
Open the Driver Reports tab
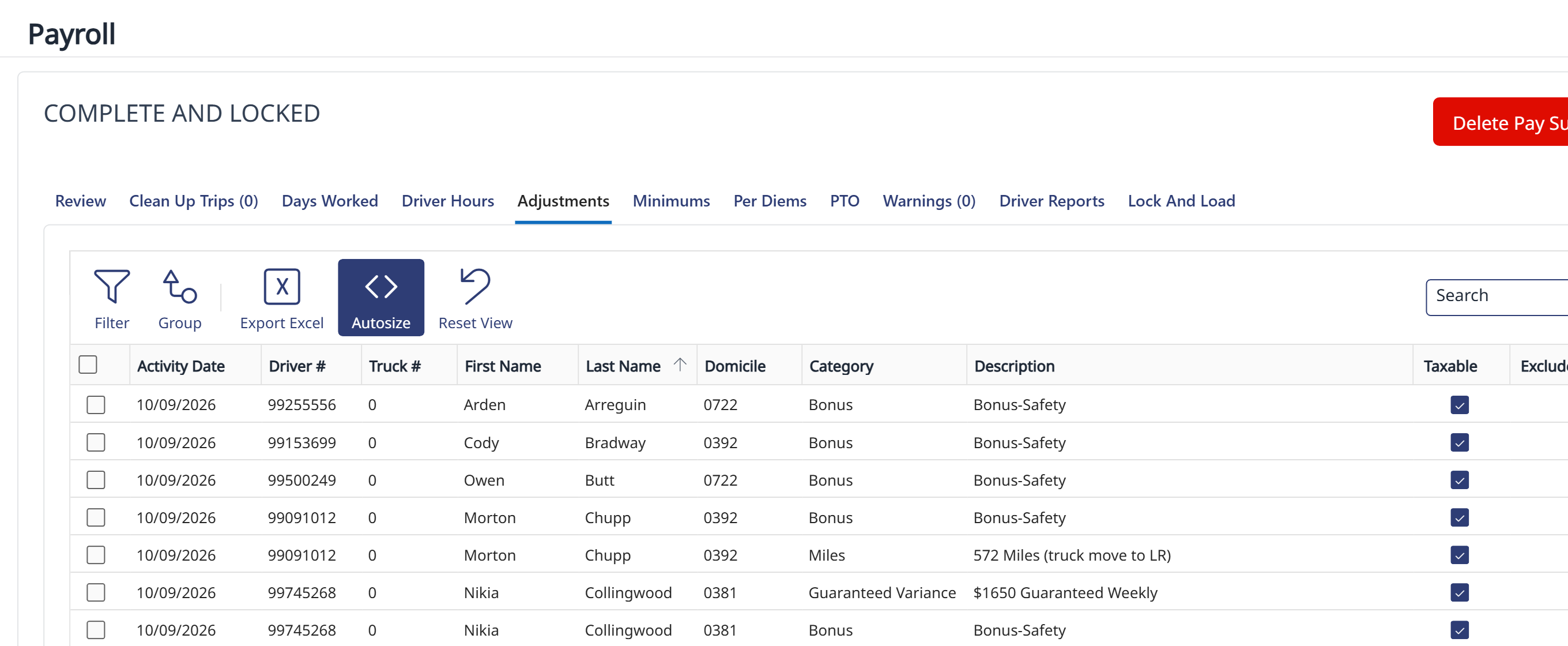(1052, 201)
